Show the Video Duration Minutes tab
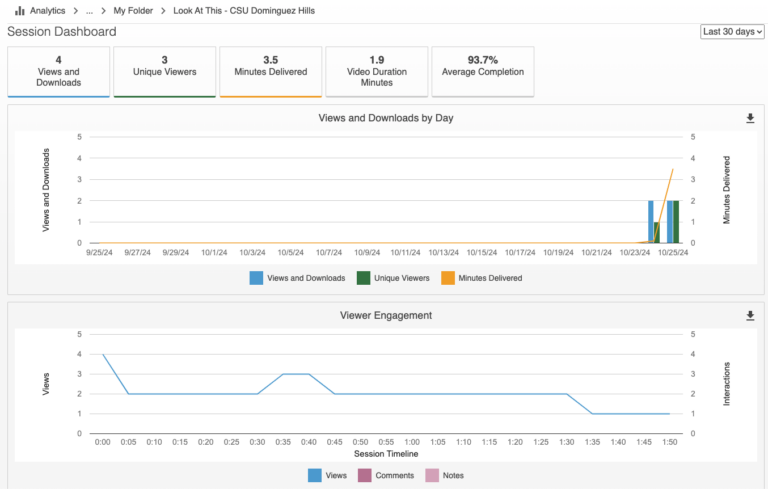 [376, 71]
